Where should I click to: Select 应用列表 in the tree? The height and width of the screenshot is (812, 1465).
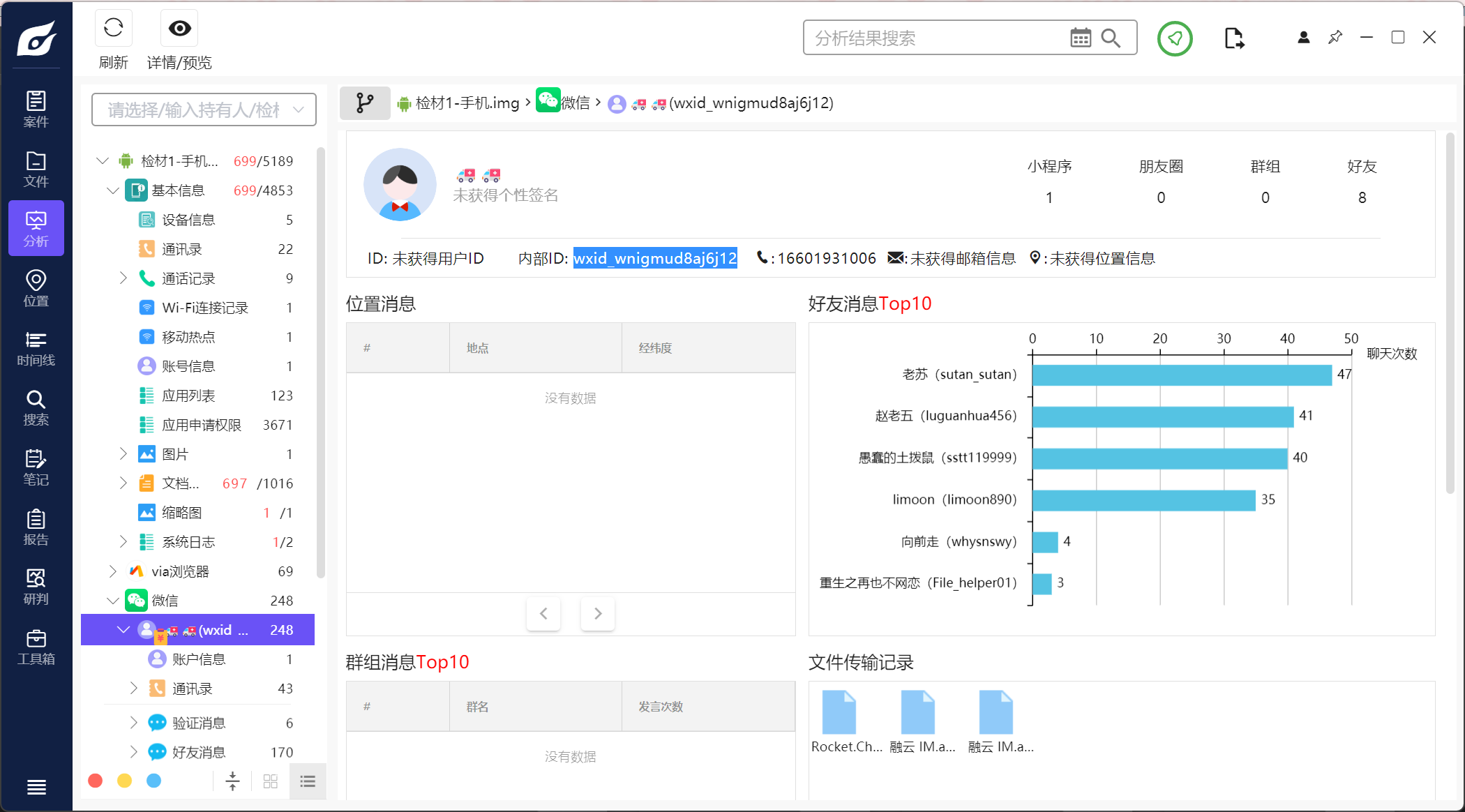click(x=188, y=396)
